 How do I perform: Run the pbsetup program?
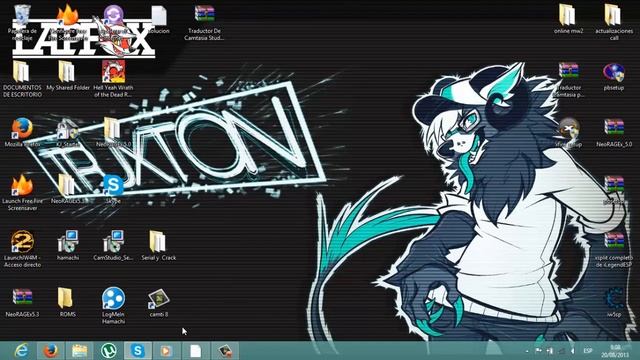click(x=614, y=73)
